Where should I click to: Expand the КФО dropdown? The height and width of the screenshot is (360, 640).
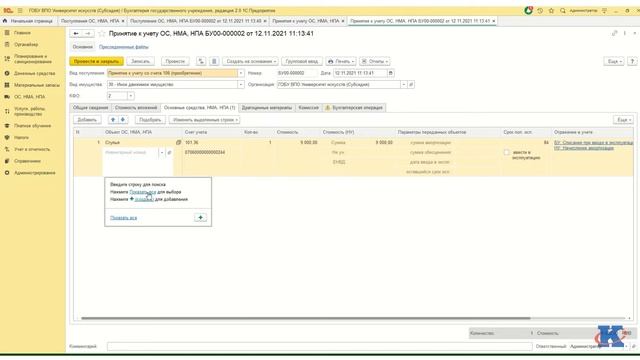pyautogui.click(x=131, y=96)
